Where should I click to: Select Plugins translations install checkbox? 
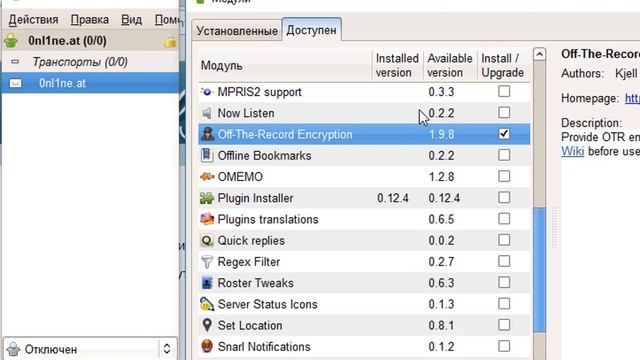[504, 218]
